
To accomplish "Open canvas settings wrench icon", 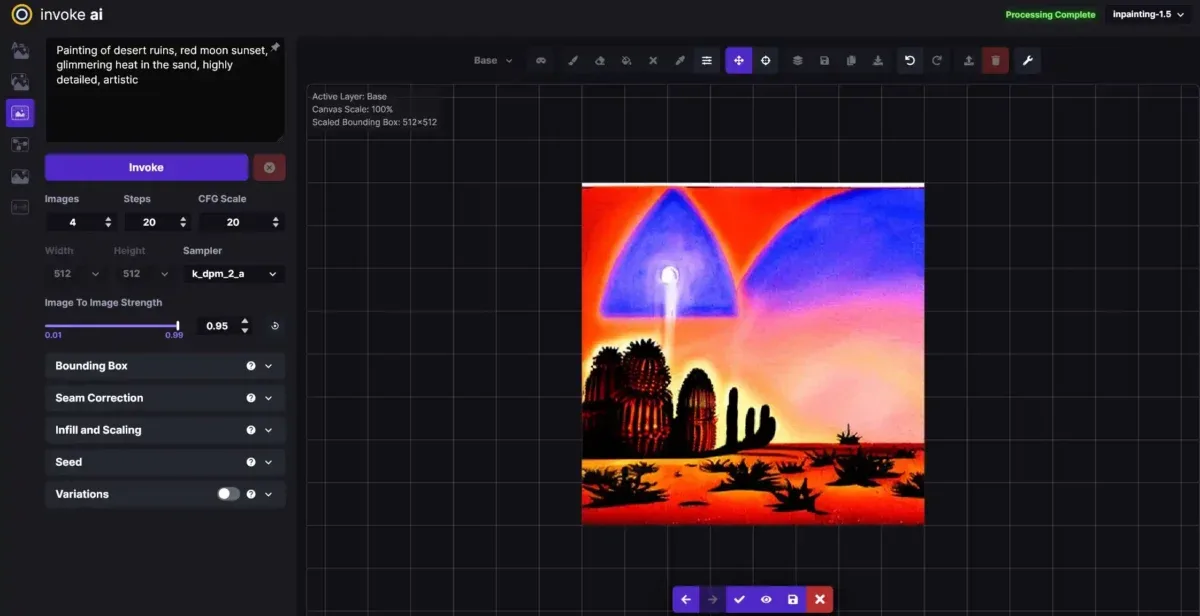I will [1027, 61].
